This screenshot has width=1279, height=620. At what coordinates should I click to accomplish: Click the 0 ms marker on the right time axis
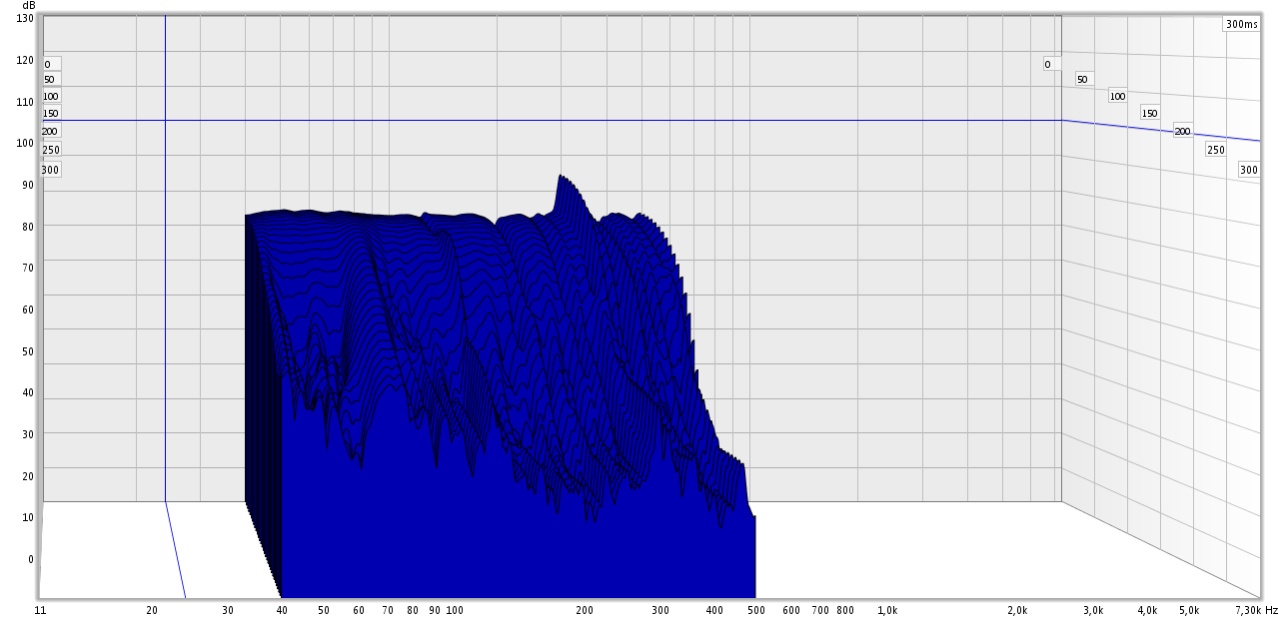click(x=1047, y=64)
